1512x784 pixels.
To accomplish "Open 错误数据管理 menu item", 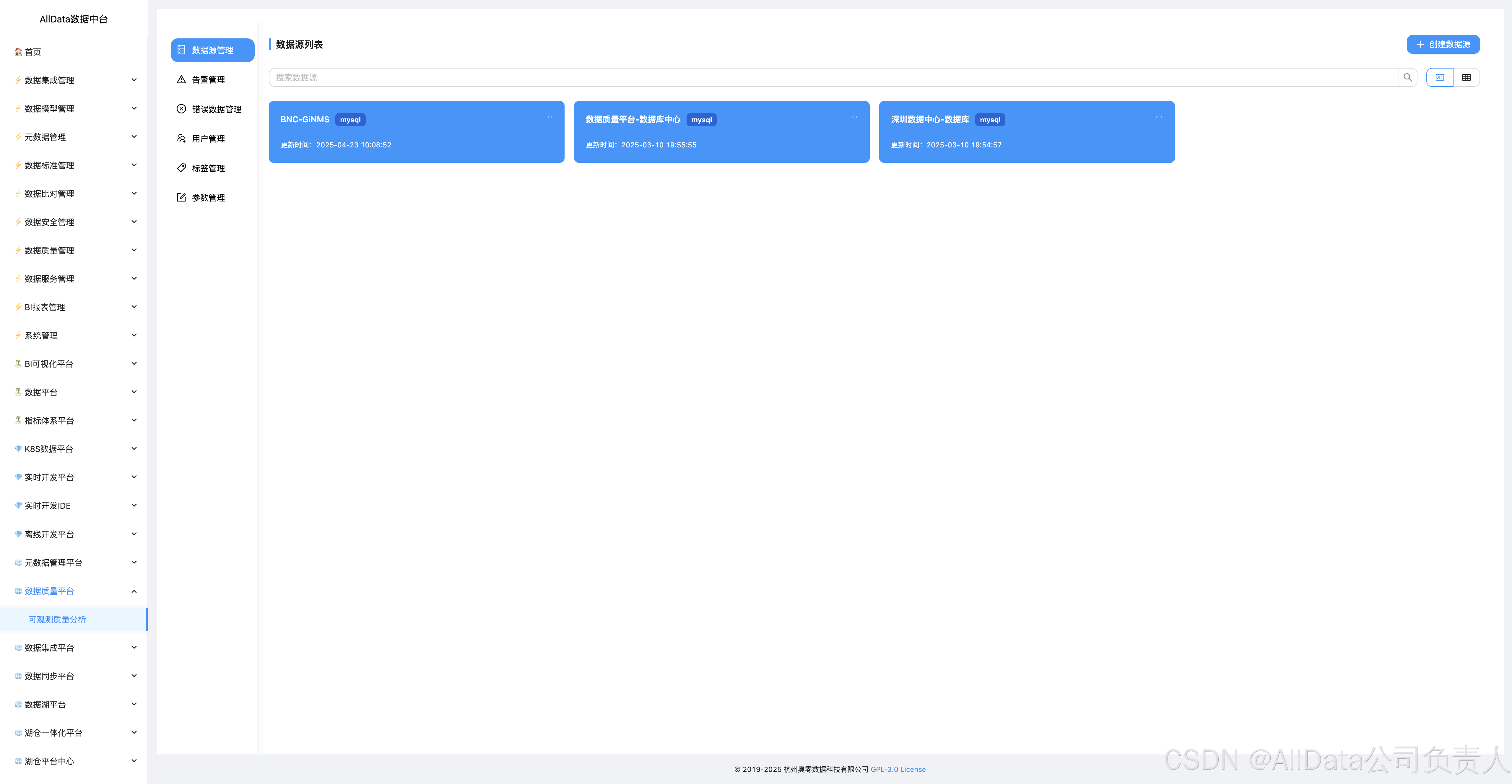I will 212,109.
